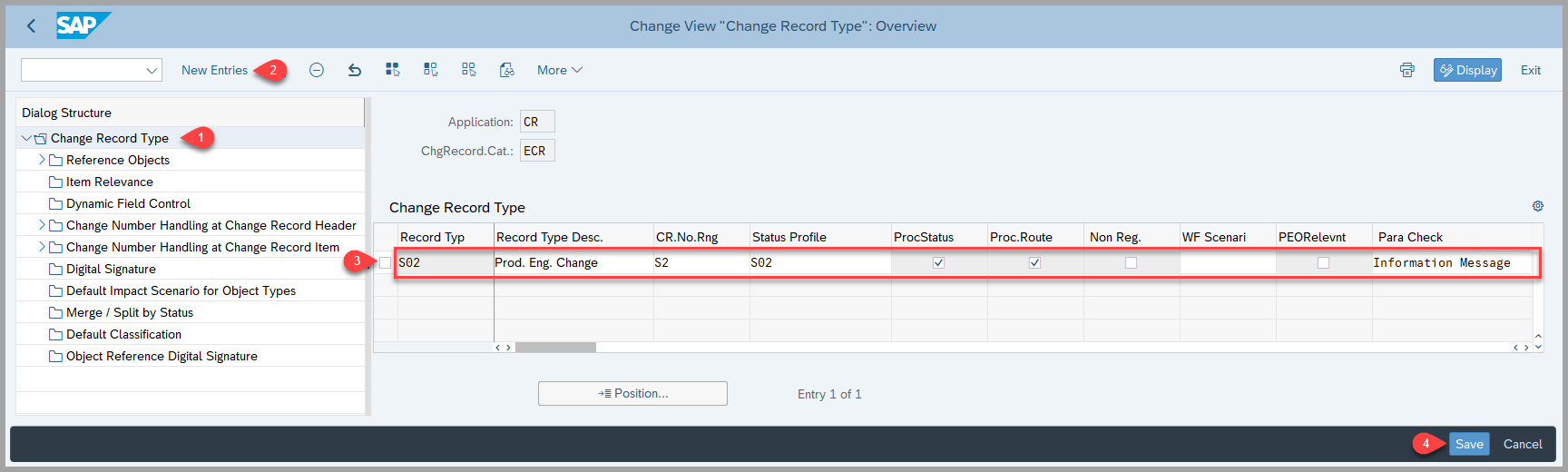Screen dimensions: 1568x472
Task: Collapse the Change Record Type node
Action: (26, 138)
